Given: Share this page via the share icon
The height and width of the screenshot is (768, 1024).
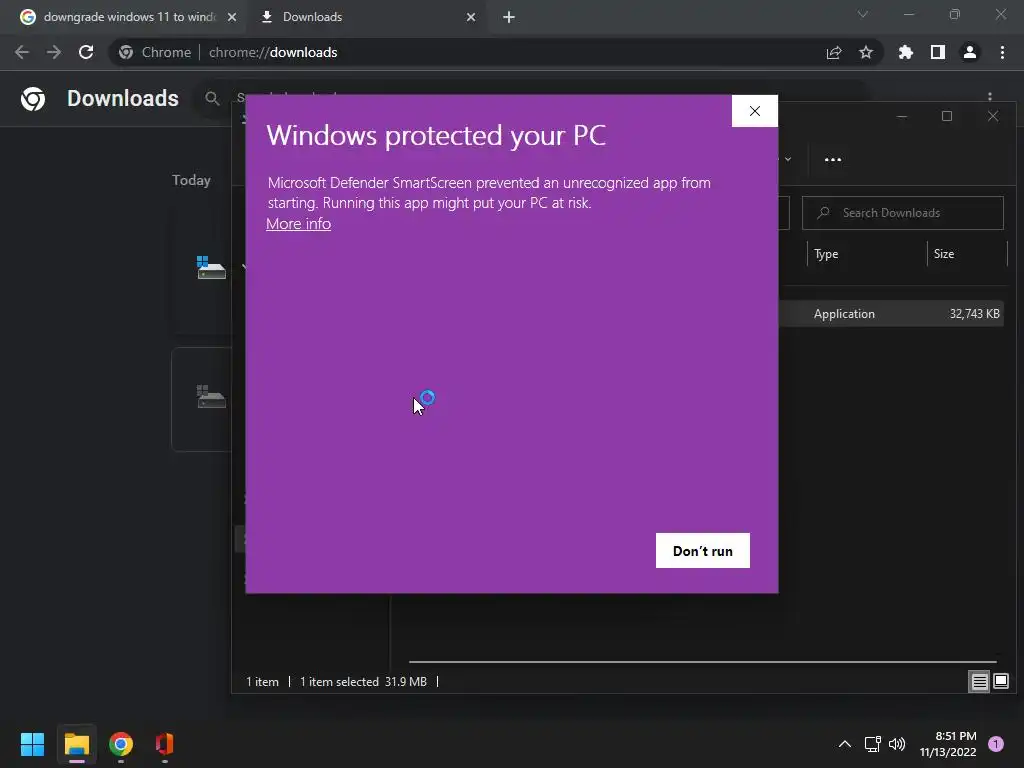Looking at the screenshot, I should [834, 52].
